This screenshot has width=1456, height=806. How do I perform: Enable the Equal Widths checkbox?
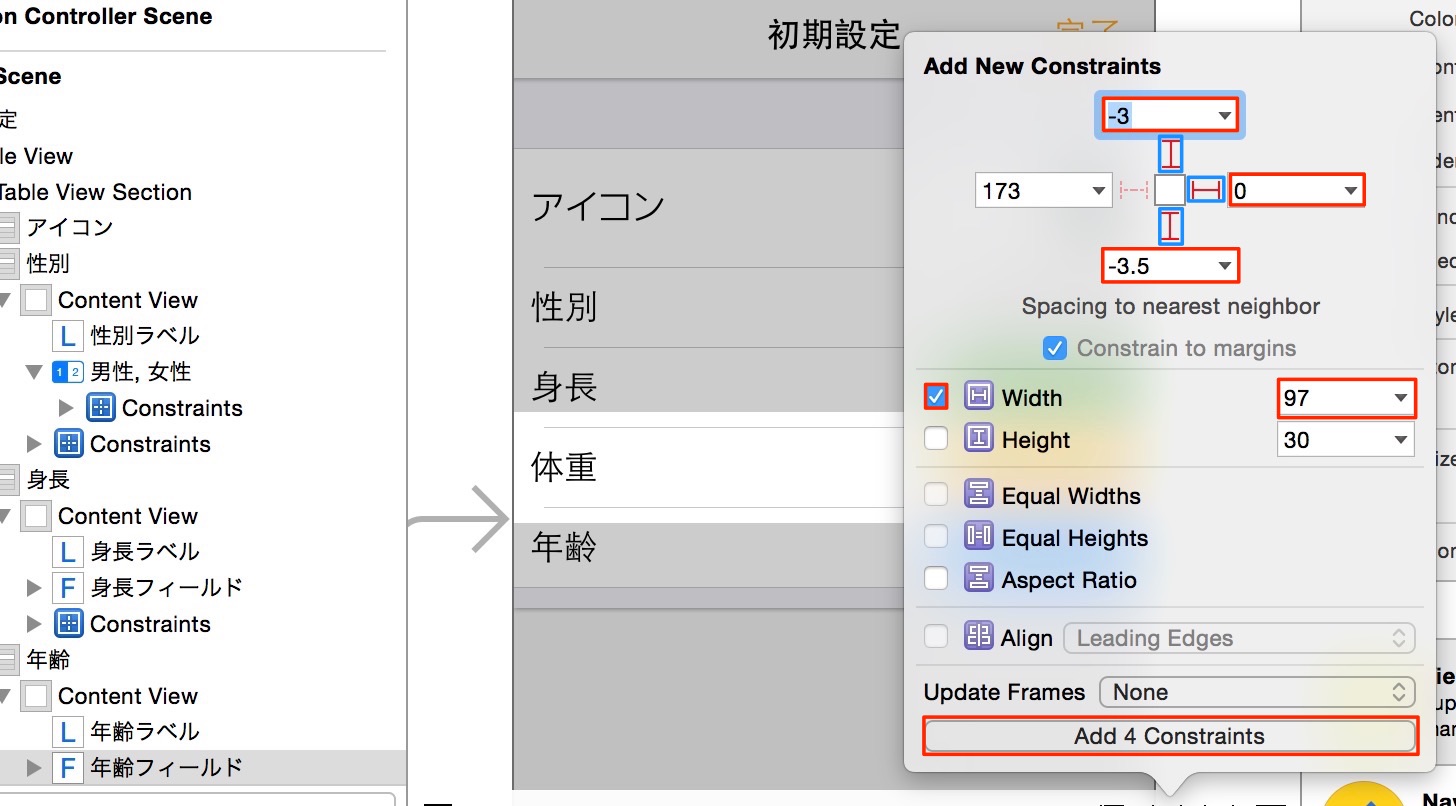[936, 495]
